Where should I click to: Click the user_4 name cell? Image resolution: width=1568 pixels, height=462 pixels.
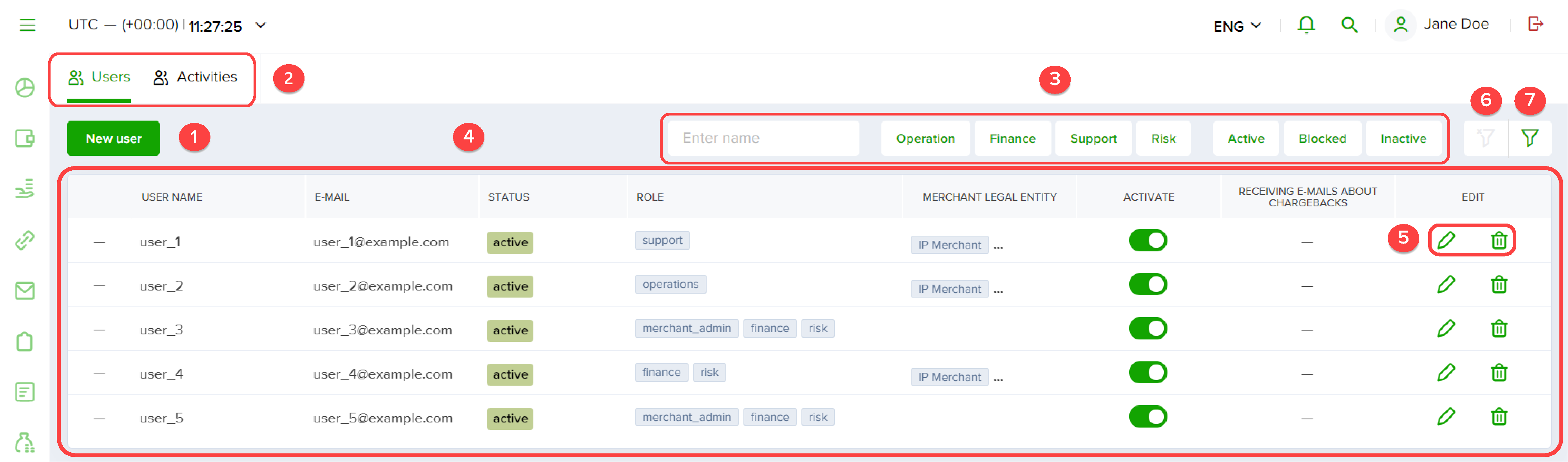161,374
